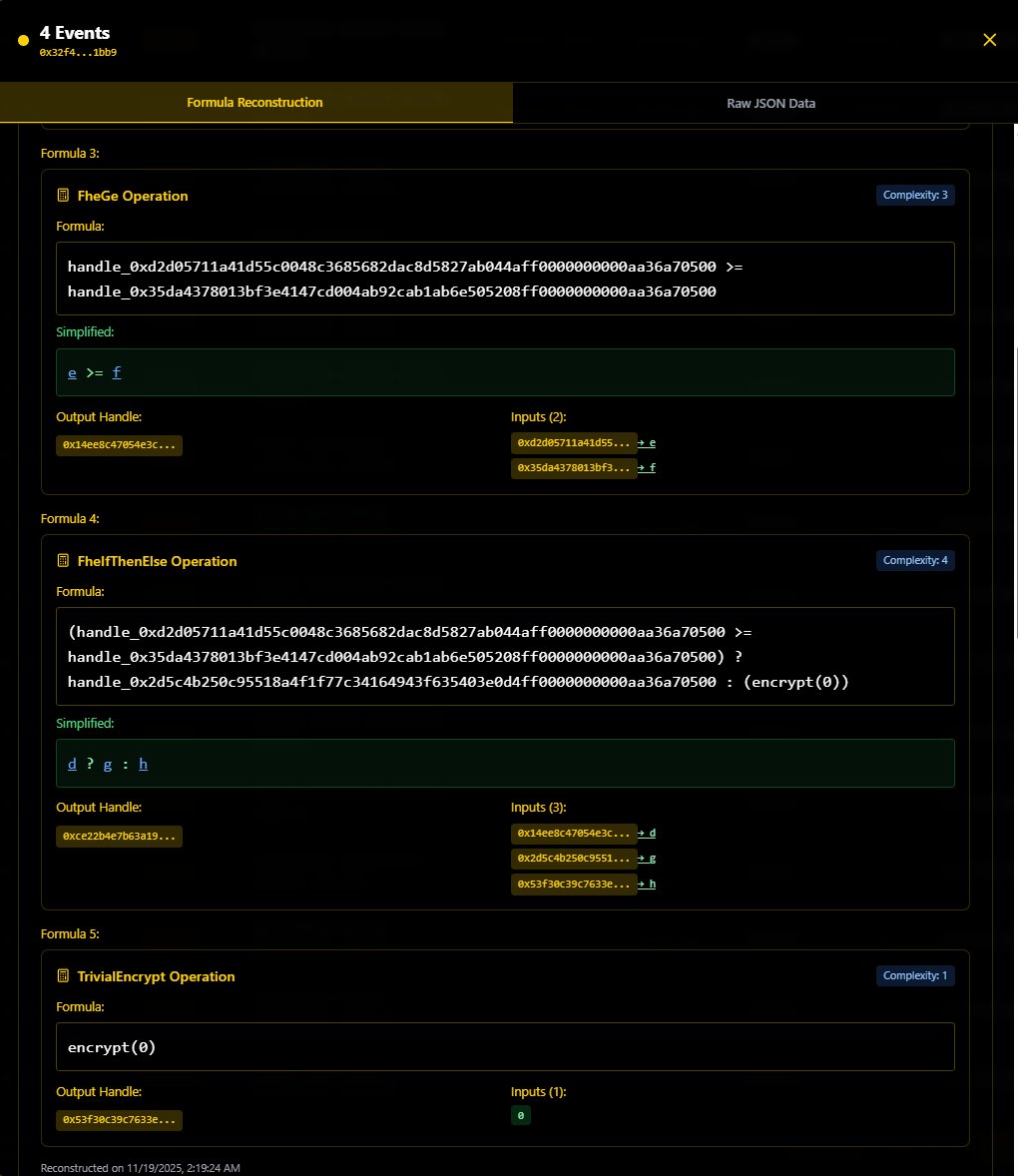Click input handle chip 0x2d5c4b250c9551...
The width and height of the screenshot is (1018, 1176).
click(574, 858)
